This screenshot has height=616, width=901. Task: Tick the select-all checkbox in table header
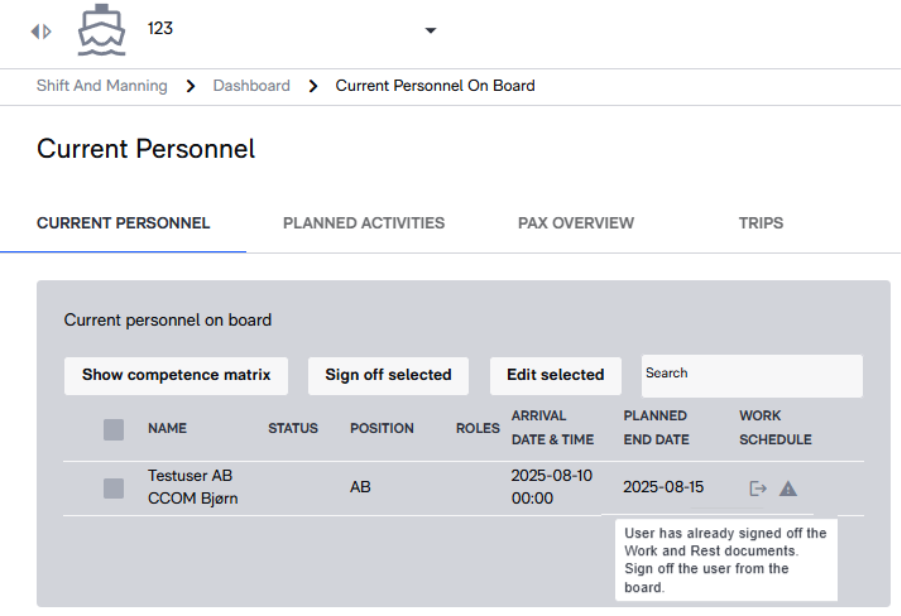tap(114, 429)
